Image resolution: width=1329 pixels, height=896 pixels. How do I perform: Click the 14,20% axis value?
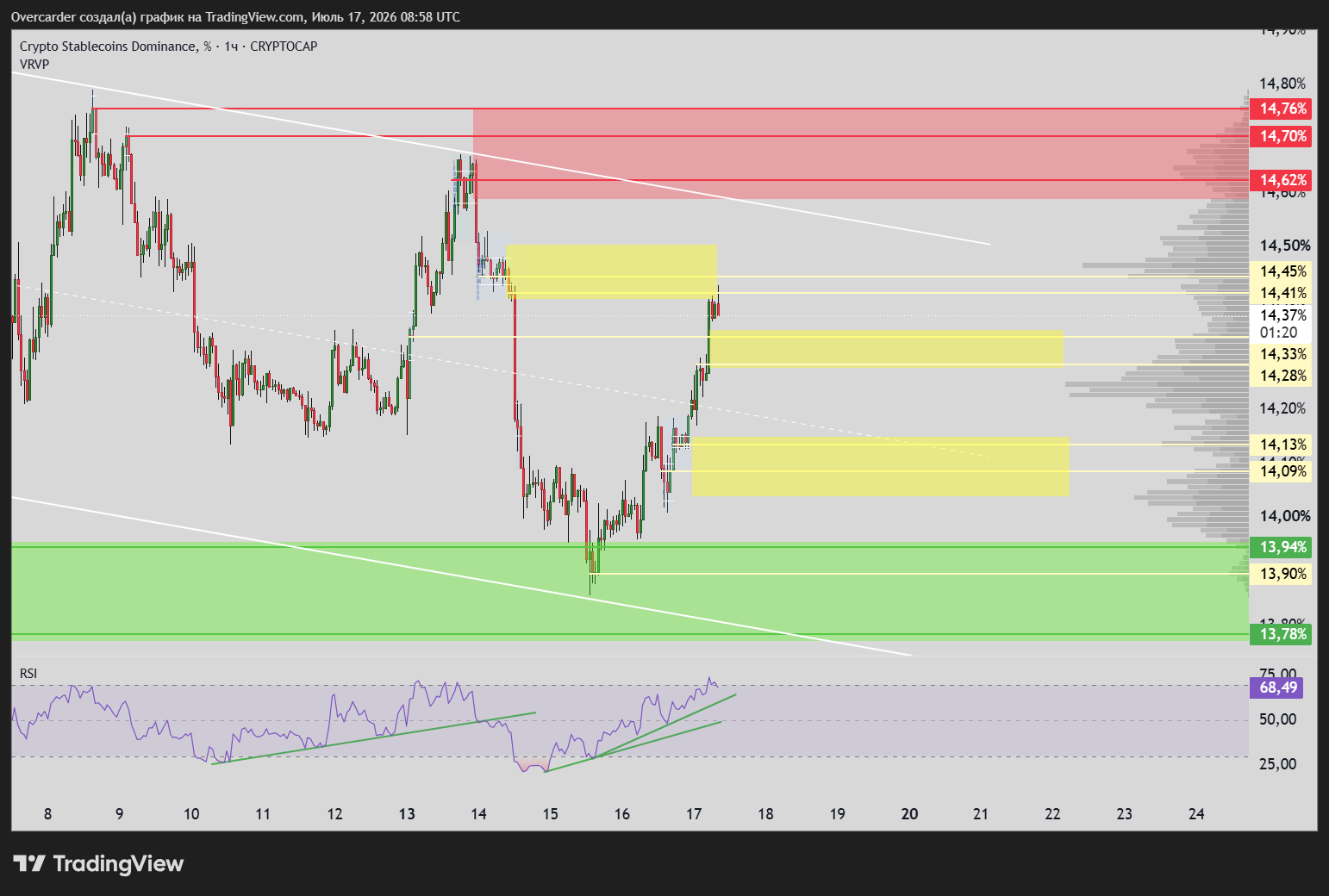[x=1282, y=408]
